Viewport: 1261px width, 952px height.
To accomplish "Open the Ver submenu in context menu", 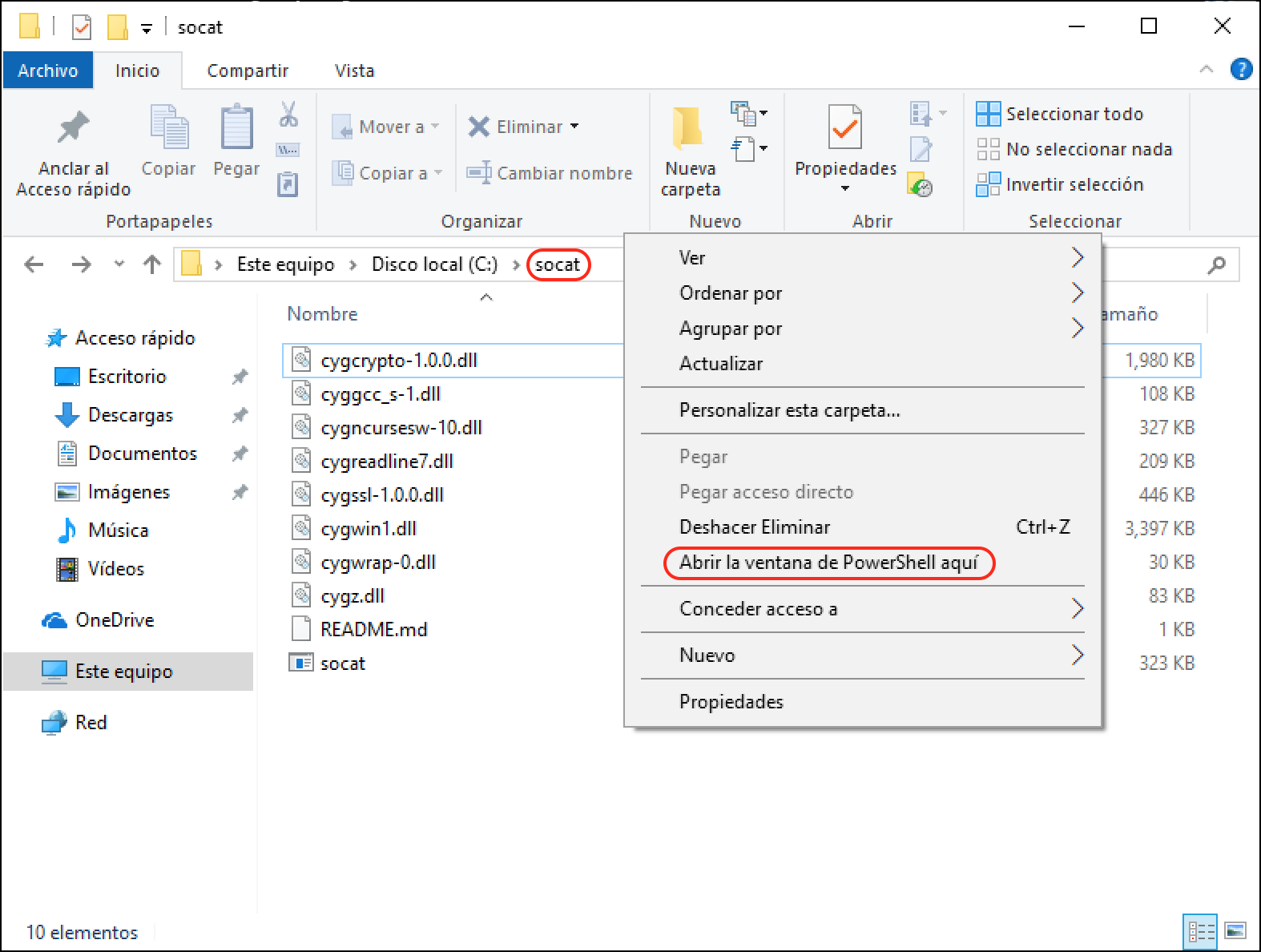I will pos(863,257).
